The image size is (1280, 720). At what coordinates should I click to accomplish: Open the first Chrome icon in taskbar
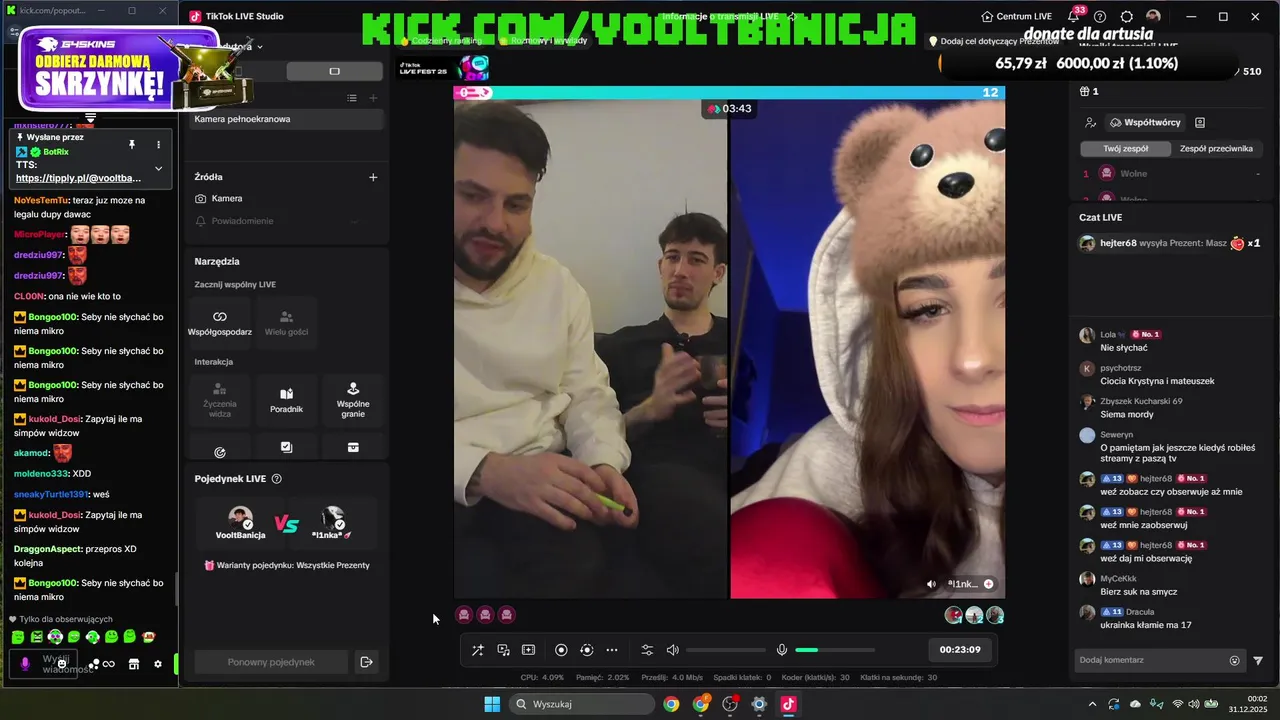point(671,704)
